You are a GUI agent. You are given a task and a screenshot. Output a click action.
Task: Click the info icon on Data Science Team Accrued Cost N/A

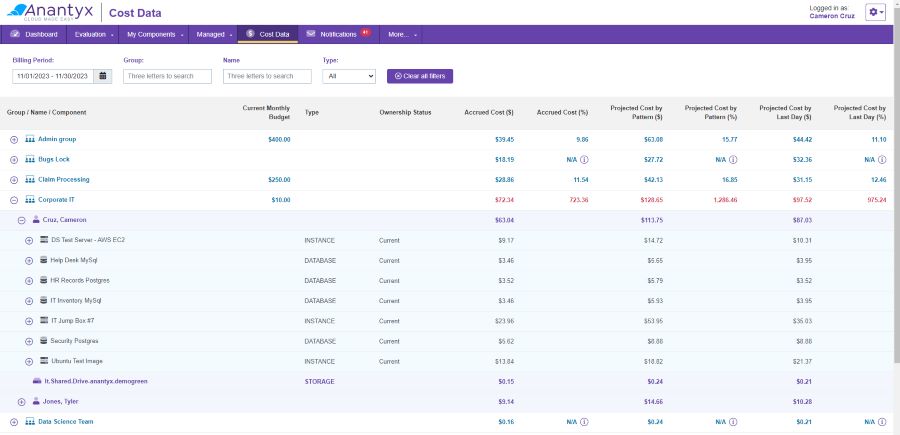click(584, 422)
